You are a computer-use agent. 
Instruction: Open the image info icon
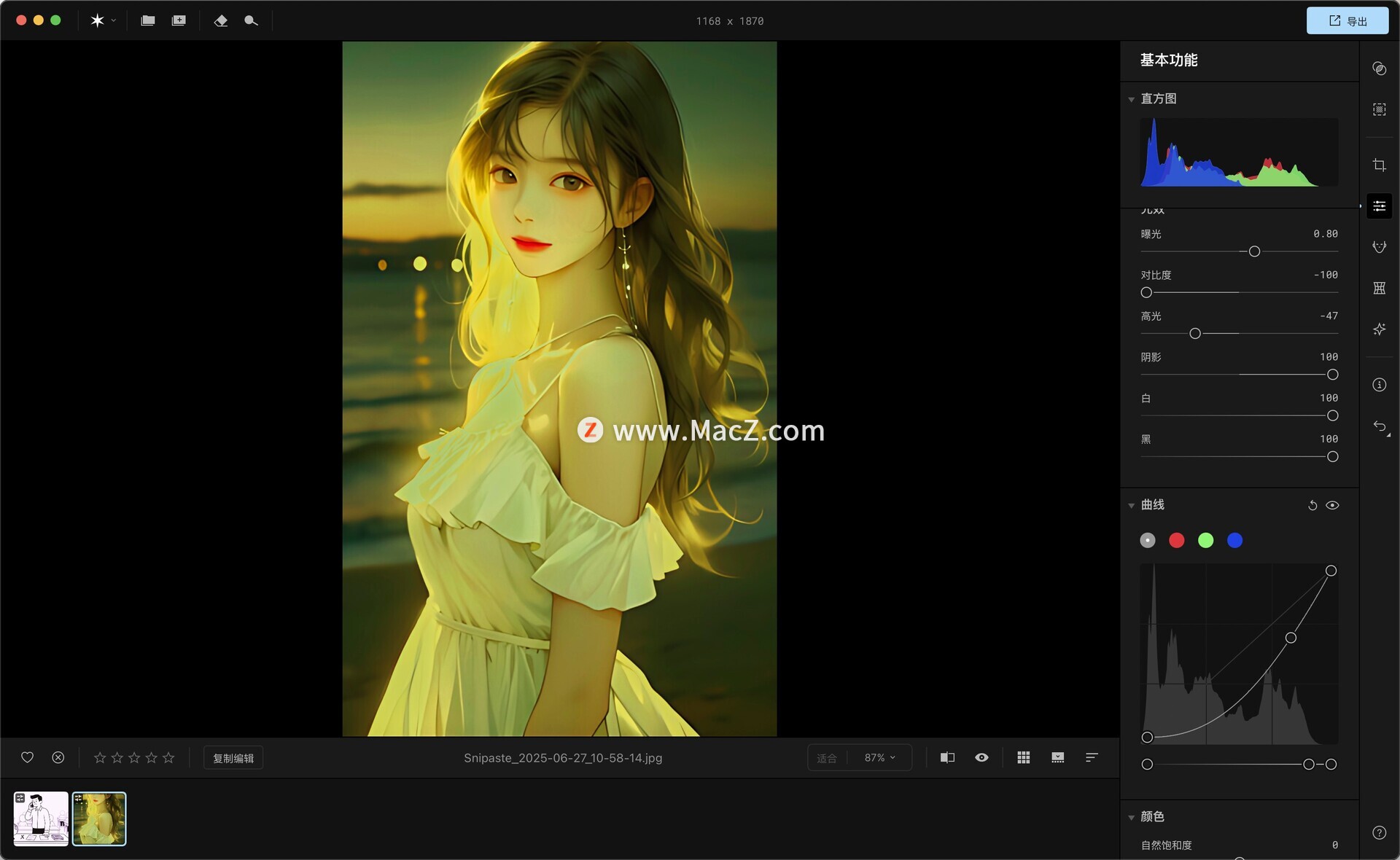click(1379, 385)
